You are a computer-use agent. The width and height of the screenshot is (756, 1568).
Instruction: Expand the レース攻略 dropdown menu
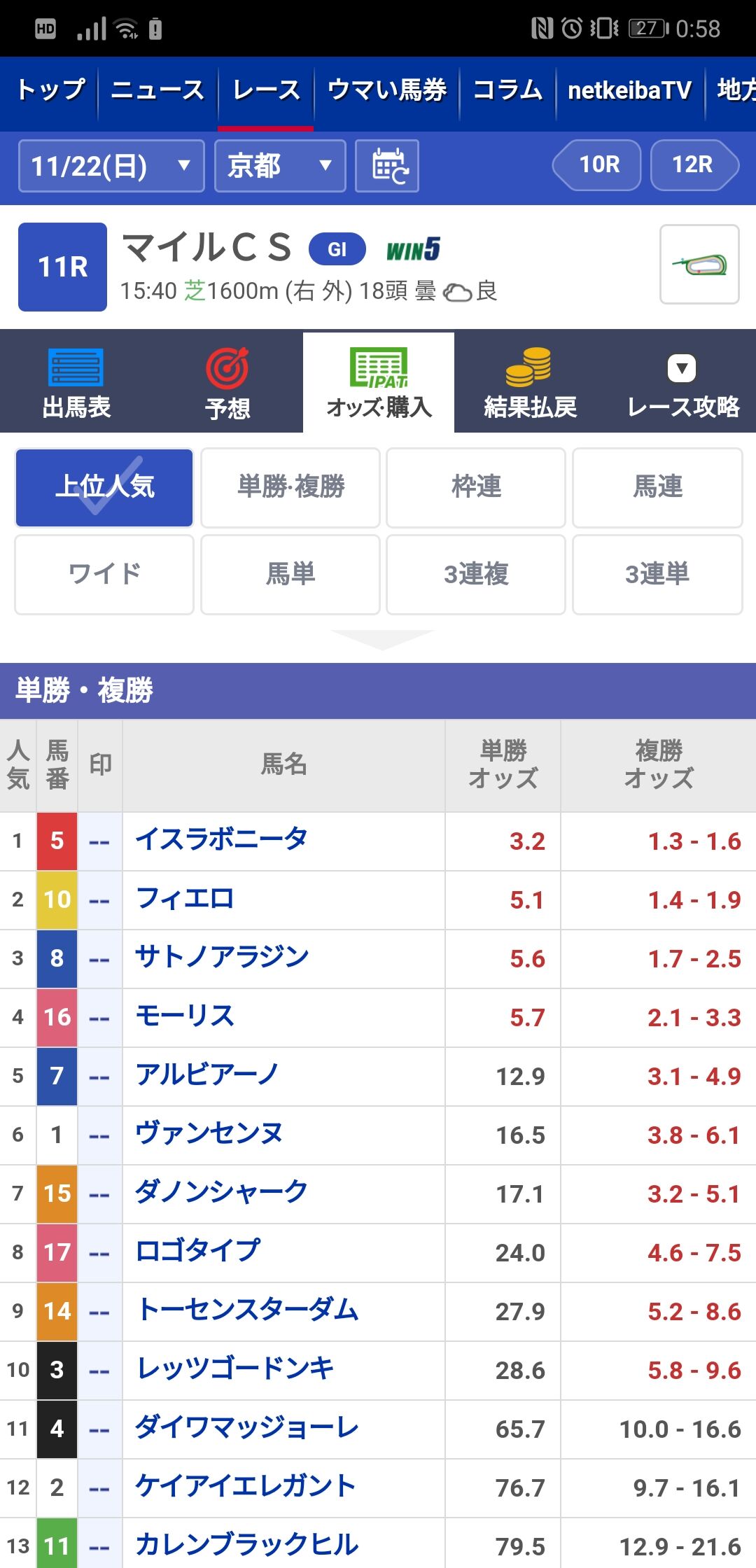[x=682, y=369]
